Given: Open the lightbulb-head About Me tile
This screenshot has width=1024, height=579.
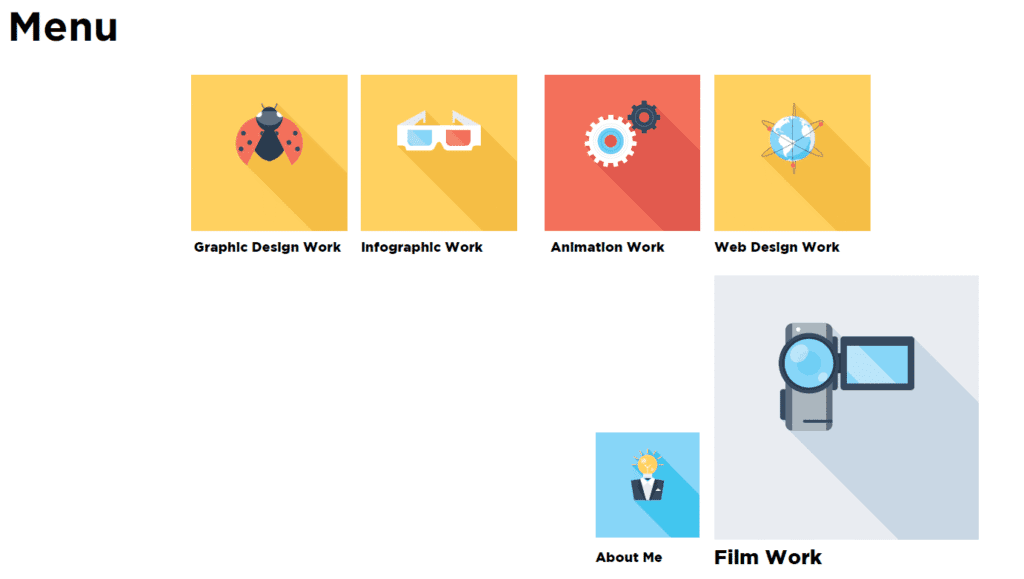Looking at the screenshot, I should pos(647,485).
